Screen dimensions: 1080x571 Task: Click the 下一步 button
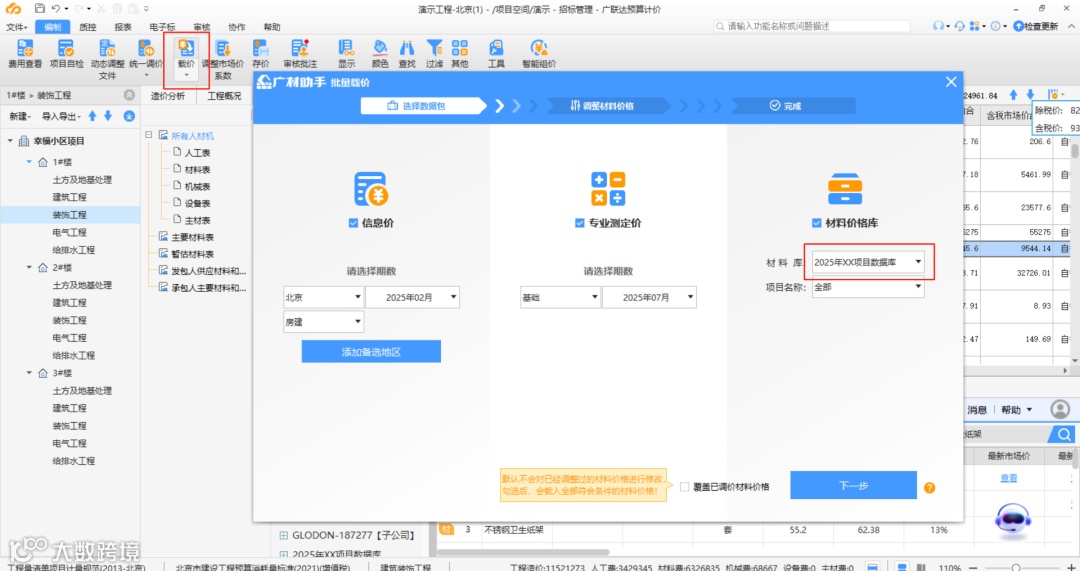[x=853, y=485]
